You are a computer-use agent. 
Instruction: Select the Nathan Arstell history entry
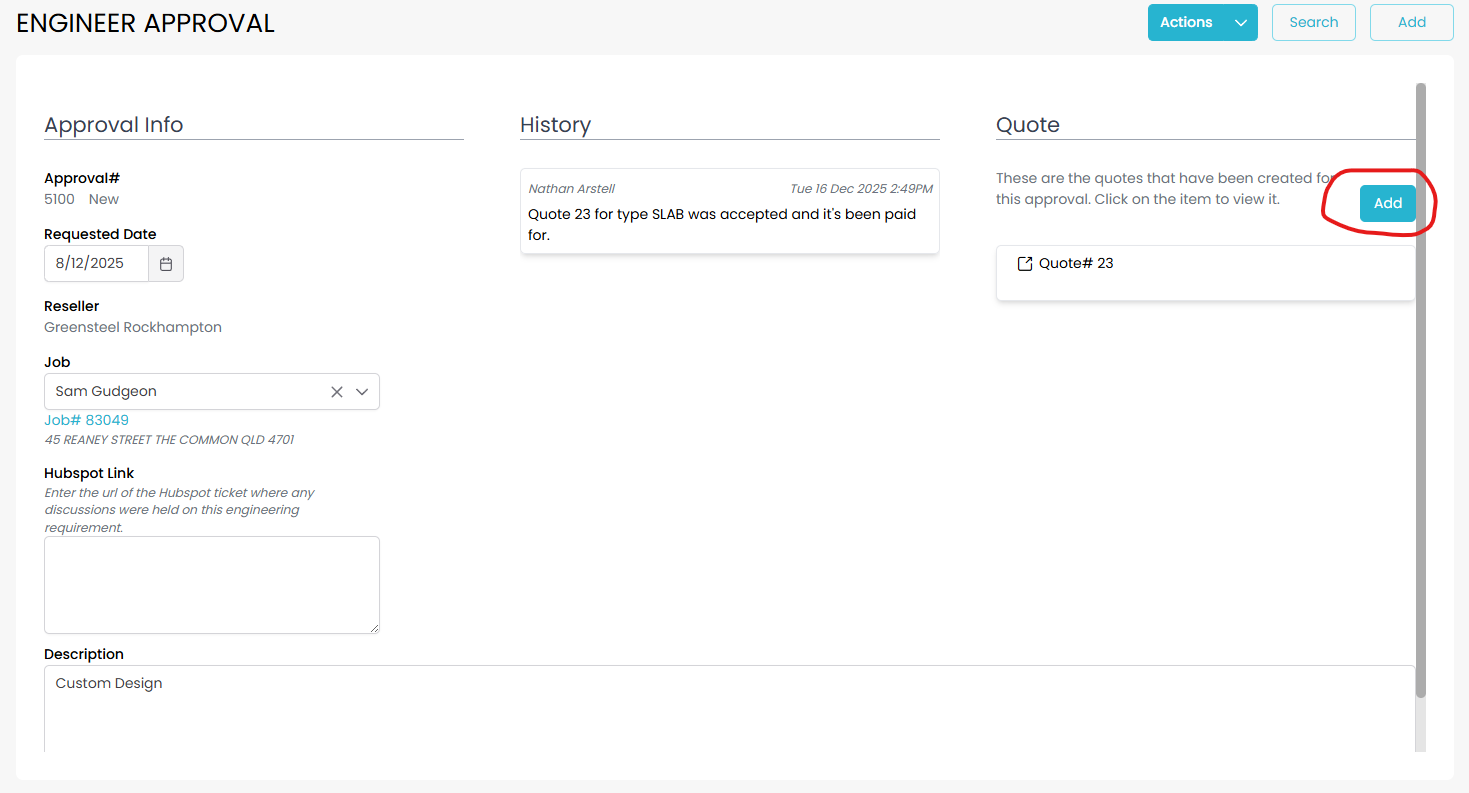(729, 211)
